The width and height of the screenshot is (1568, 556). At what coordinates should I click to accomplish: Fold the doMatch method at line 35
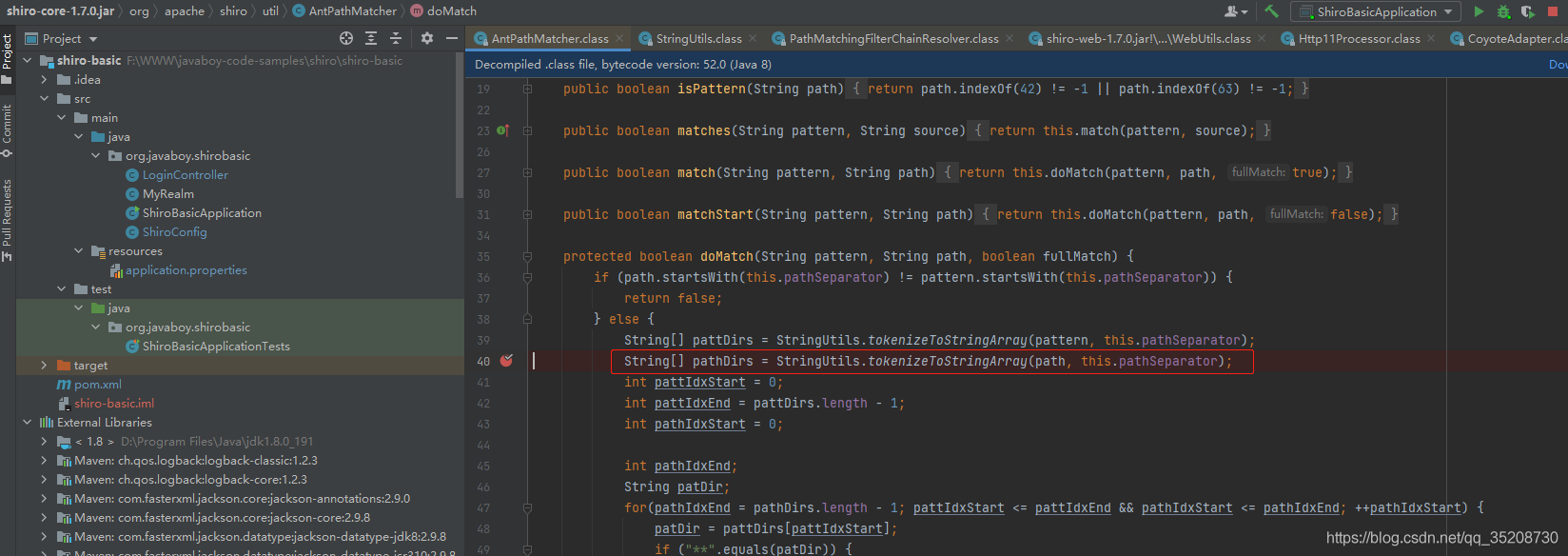click(527, 256)
